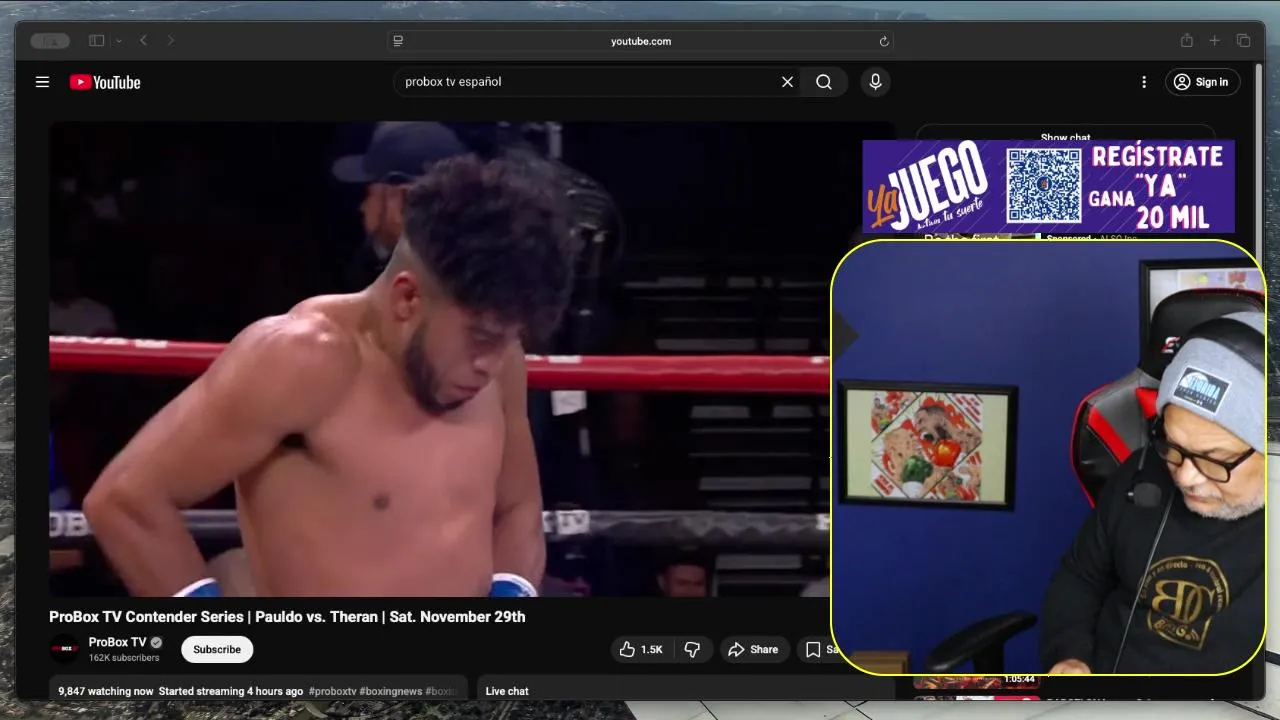This screenshot has height=720, width=1280.
Task: Open ProBox TV channel name link
Action: (117, 642)
